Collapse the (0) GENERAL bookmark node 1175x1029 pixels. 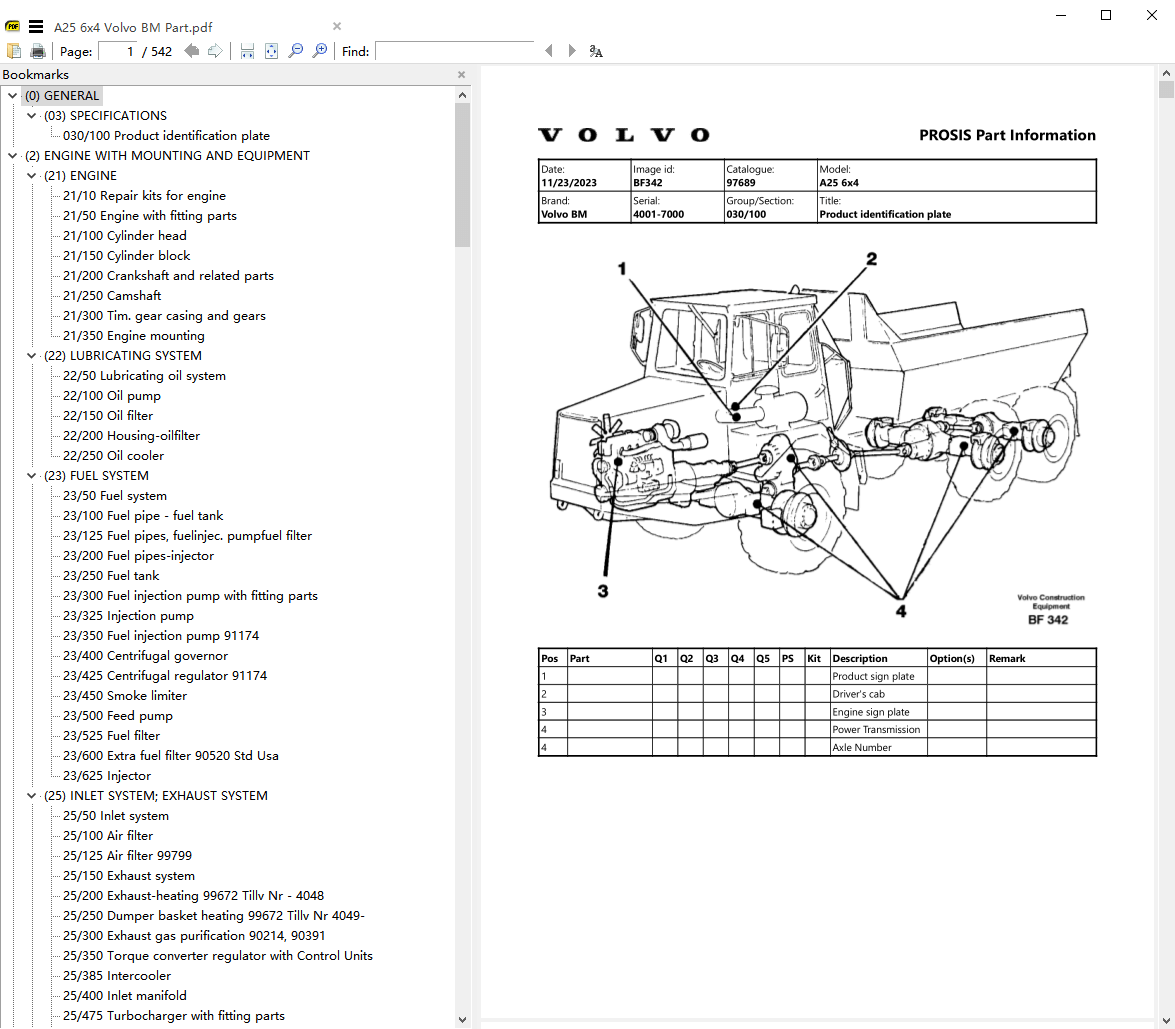[x=12, y=95]
